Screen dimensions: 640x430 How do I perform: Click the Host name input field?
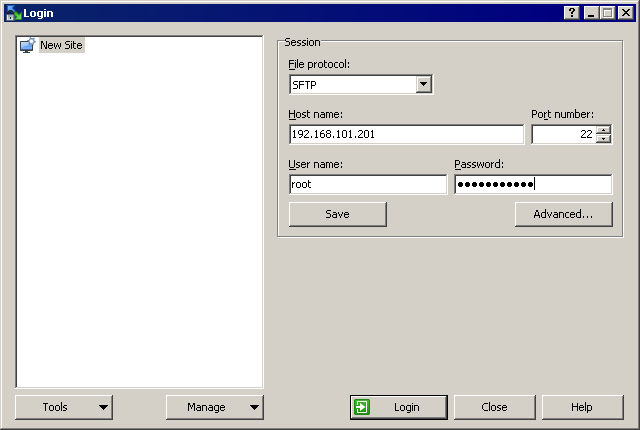click(x=406, y=134)
